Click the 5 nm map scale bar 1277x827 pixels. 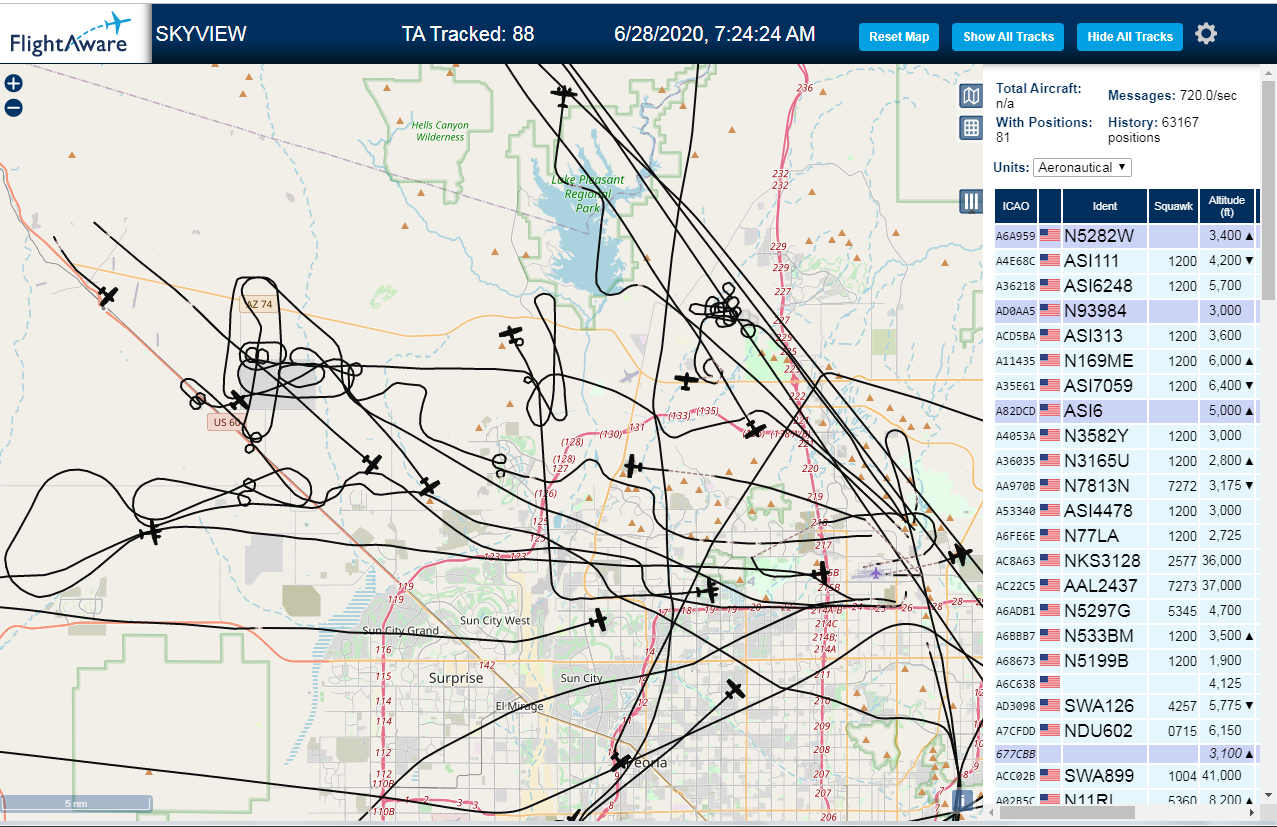(x=76, y=803)
